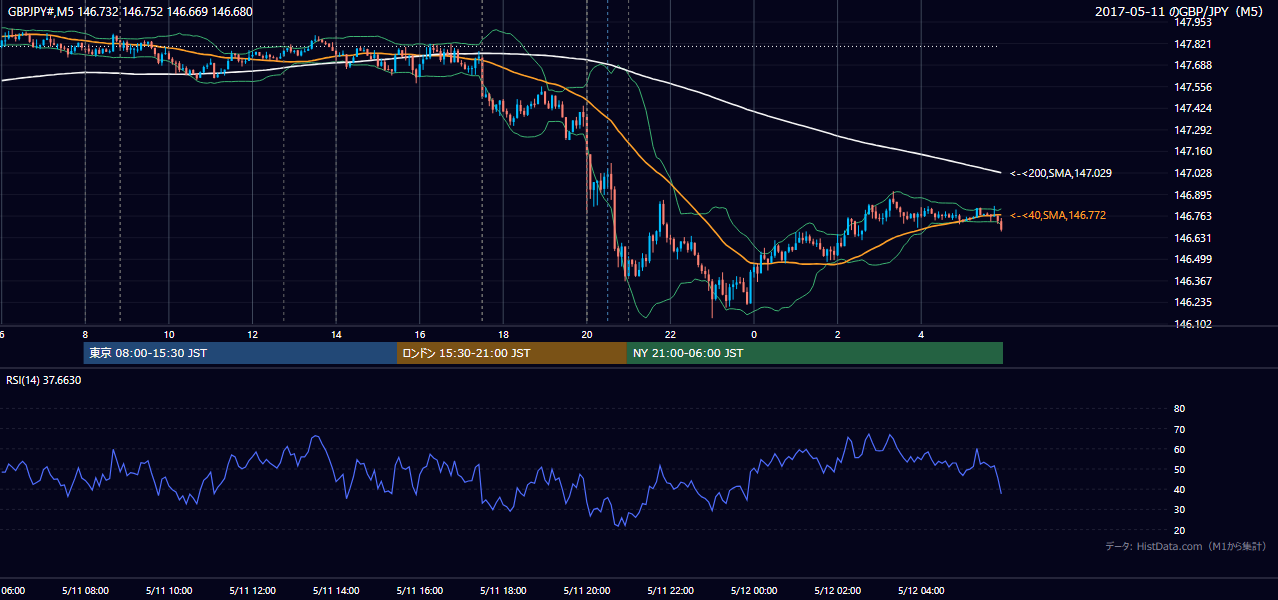
Task: Click hour tick 4 under price chart
Action: pyautogui.click(x=922, y=334)
